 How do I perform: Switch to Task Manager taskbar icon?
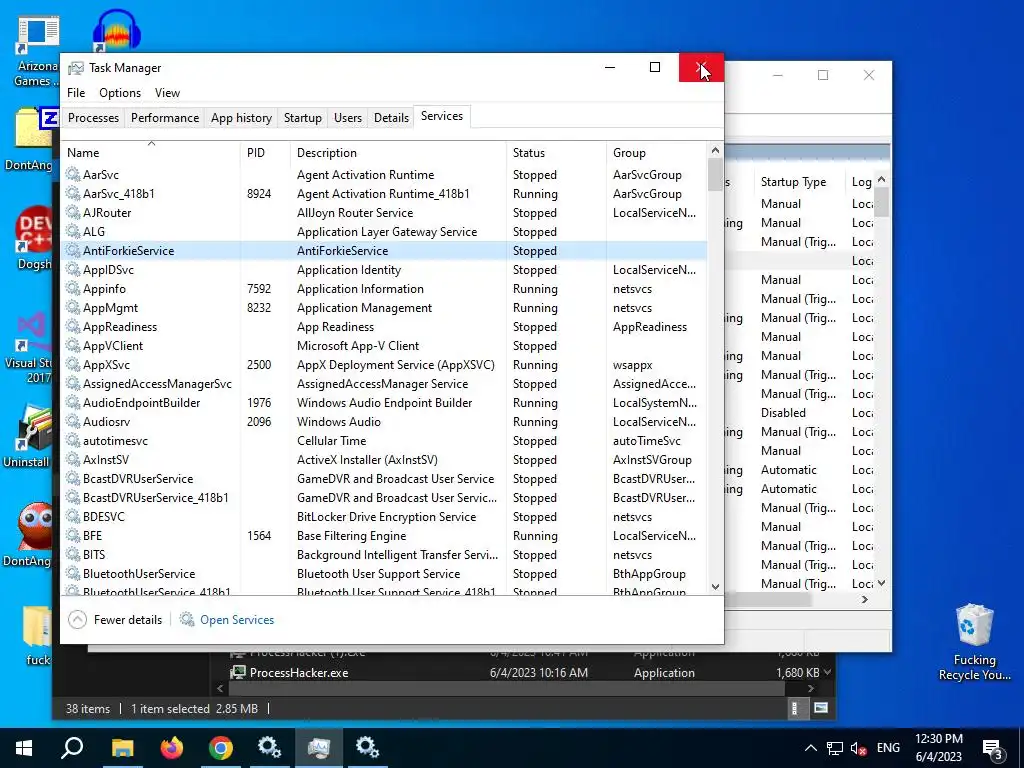(x=319, y=748)
